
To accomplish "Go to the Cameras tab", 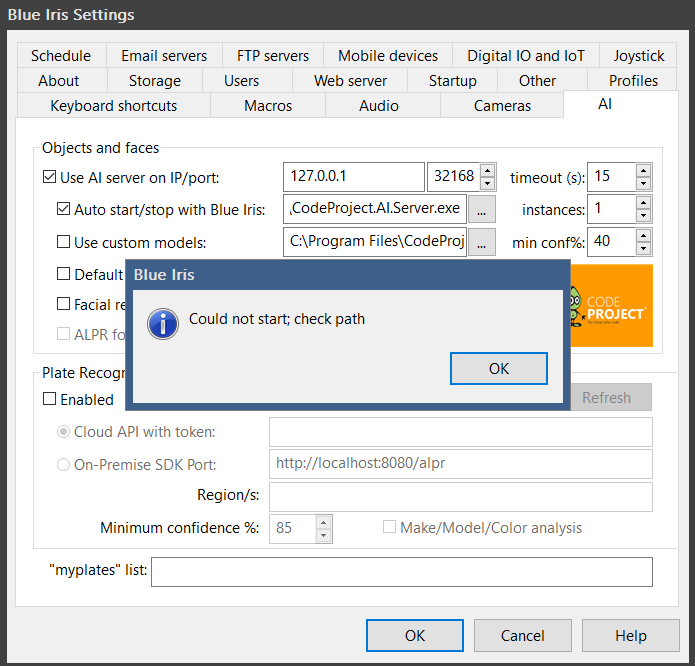I will [502, 105].
